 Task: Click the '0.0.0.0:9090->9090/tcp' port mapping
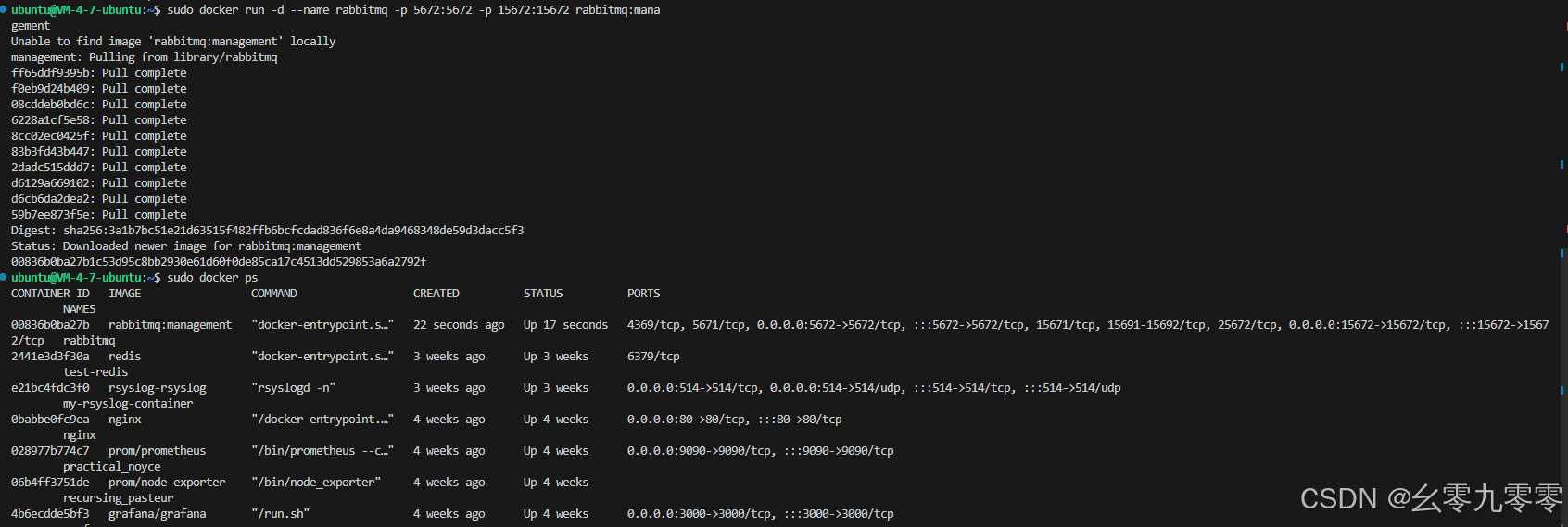point(700,451)
